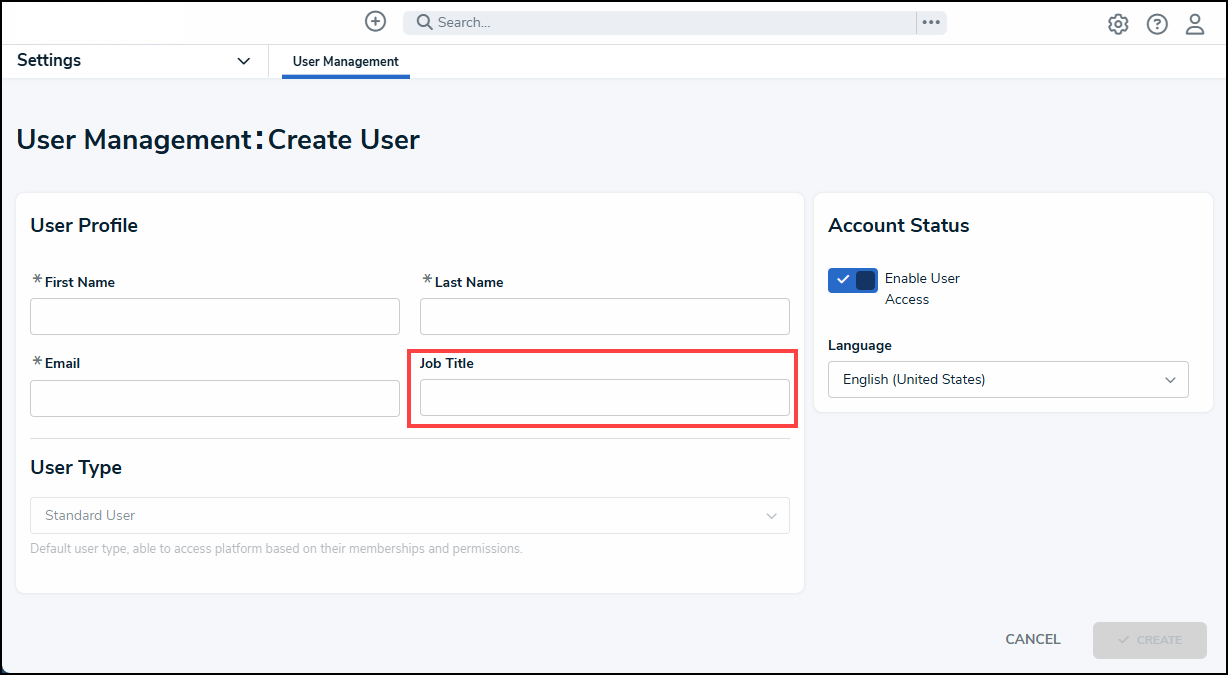Click the Email input field
Viewport: 1228px width, 675px height.
tap(215, 398)
